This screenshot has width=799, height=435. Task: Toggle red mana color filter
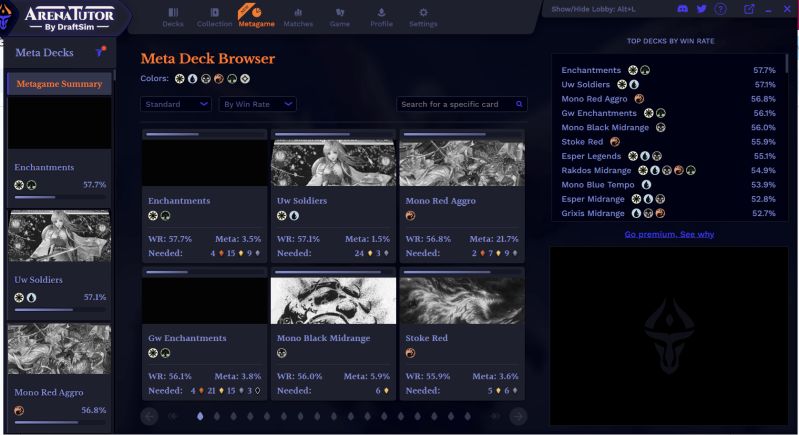219,78
